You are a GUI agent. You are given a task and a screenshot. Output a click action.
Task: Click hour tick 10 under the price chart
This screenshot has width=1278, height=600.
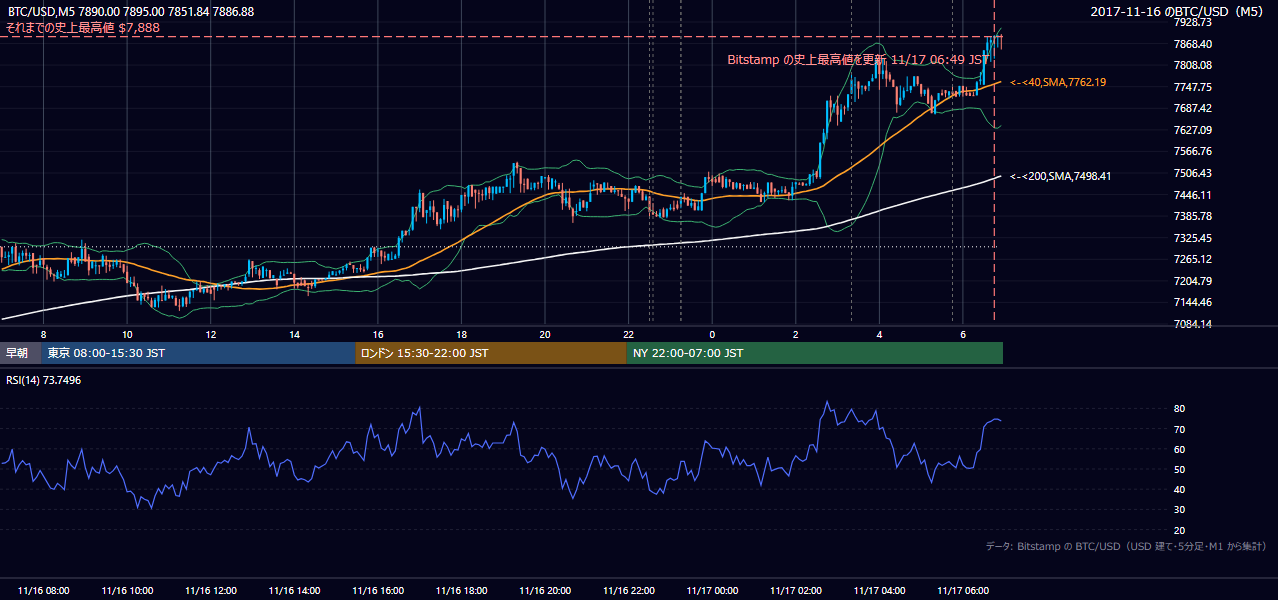click(127, 334)
